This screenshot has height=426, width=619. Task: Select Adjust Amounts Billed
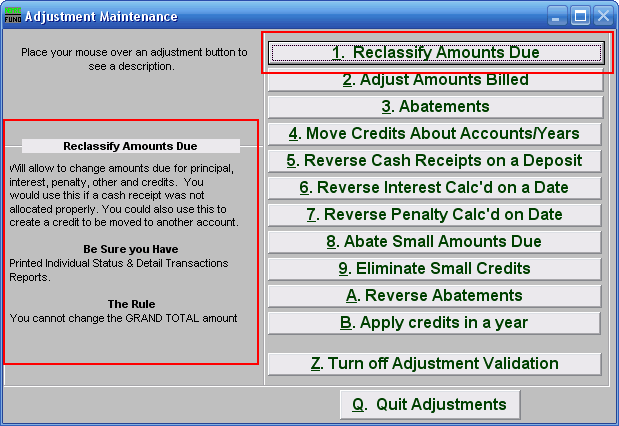pyautogui.click(x=435, y=80)
